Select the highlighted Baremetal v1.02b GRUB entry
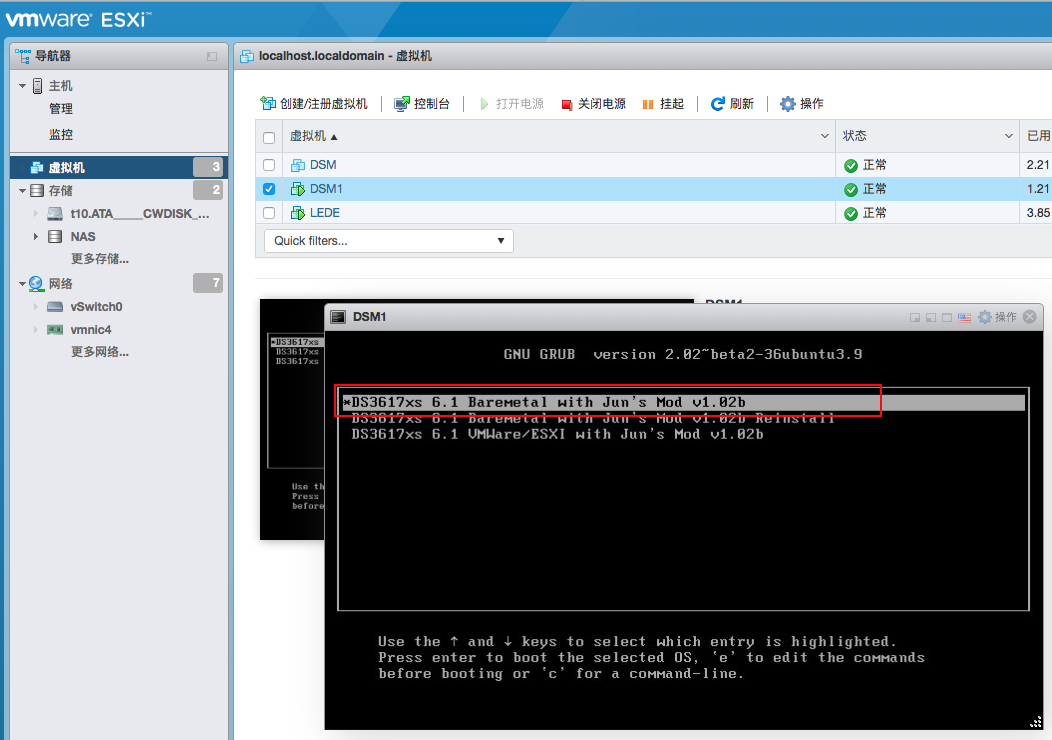Screen dimensions: 1052x740 point(683,403)
